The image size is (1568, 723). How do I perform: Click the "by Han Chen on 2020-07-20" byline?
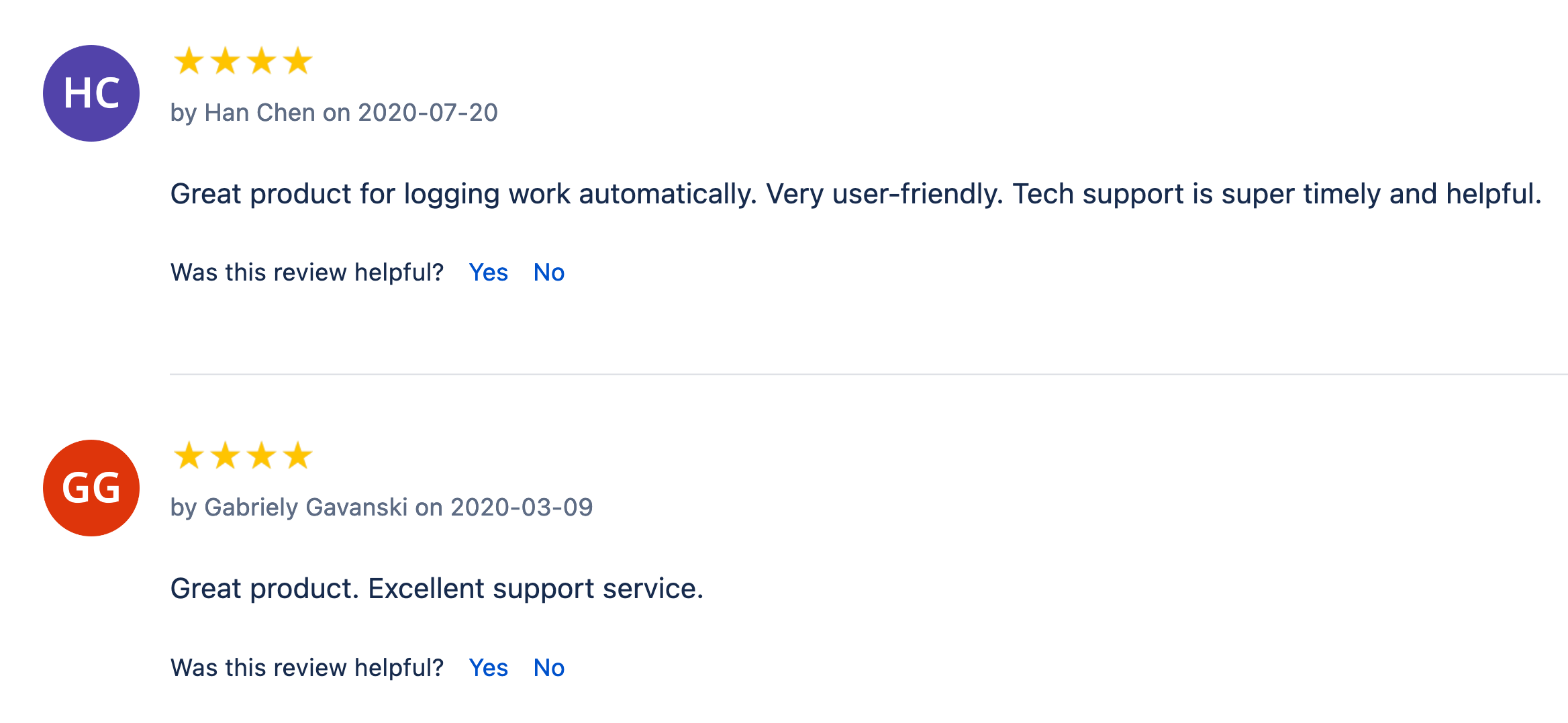point(334,113)
